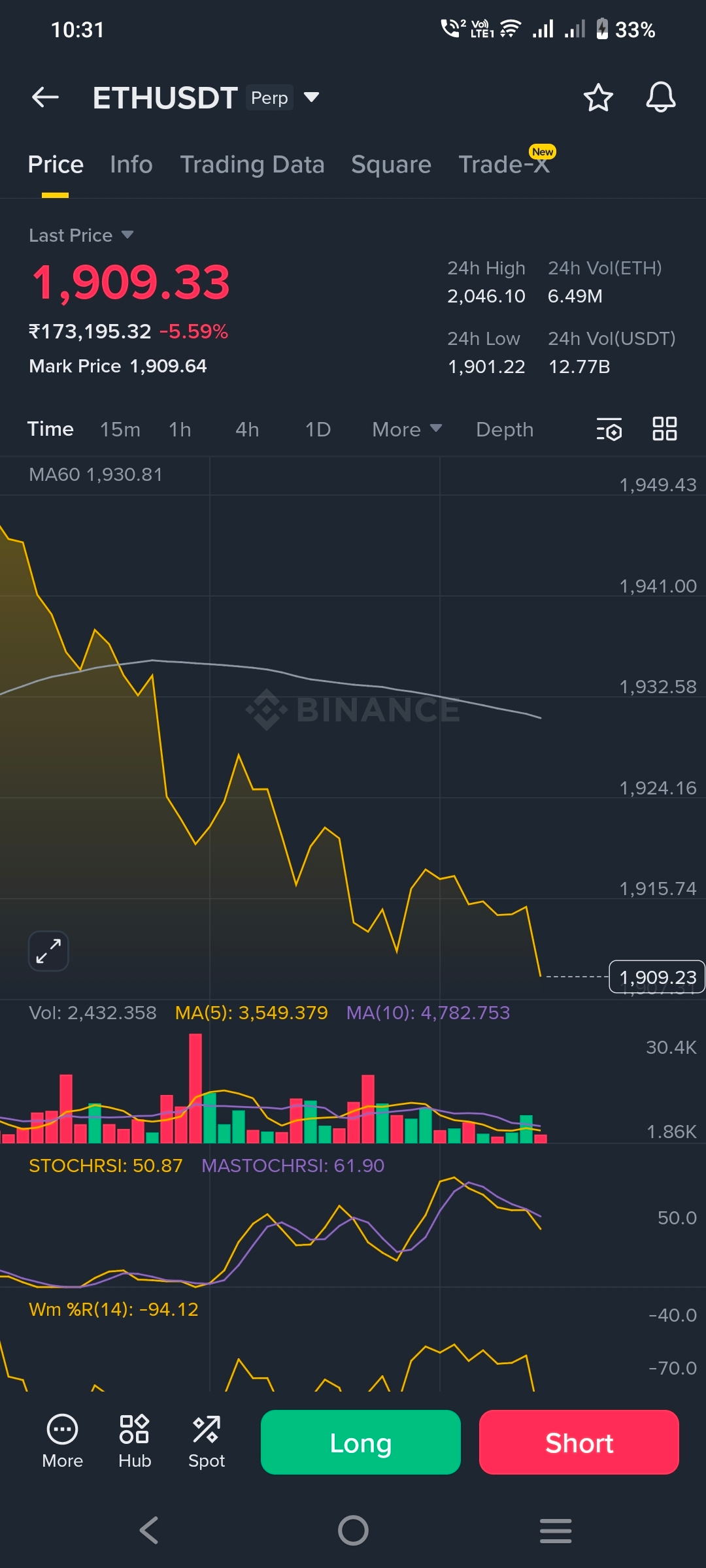This screenshot has height=1568, width=706.
Task: Tap Android recent apps button
Action: (556, 1531)
